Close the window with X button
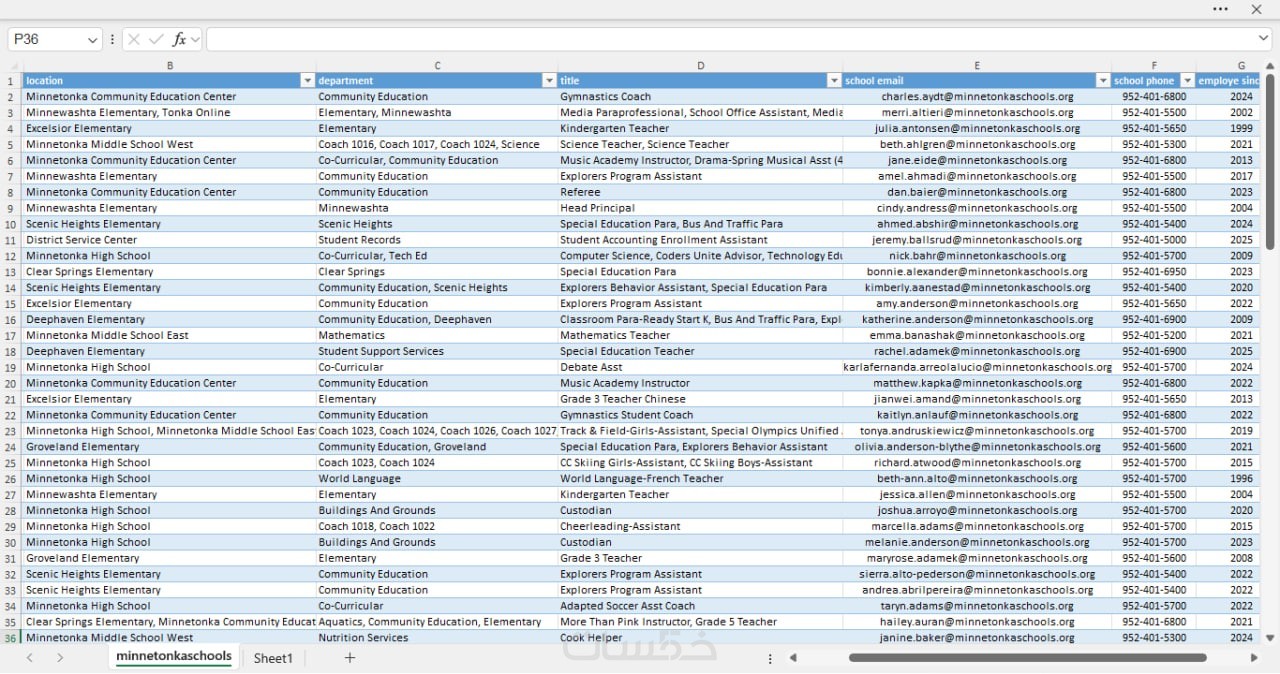Viewport: 1280px width, 674px height. tap(1256, 9)
